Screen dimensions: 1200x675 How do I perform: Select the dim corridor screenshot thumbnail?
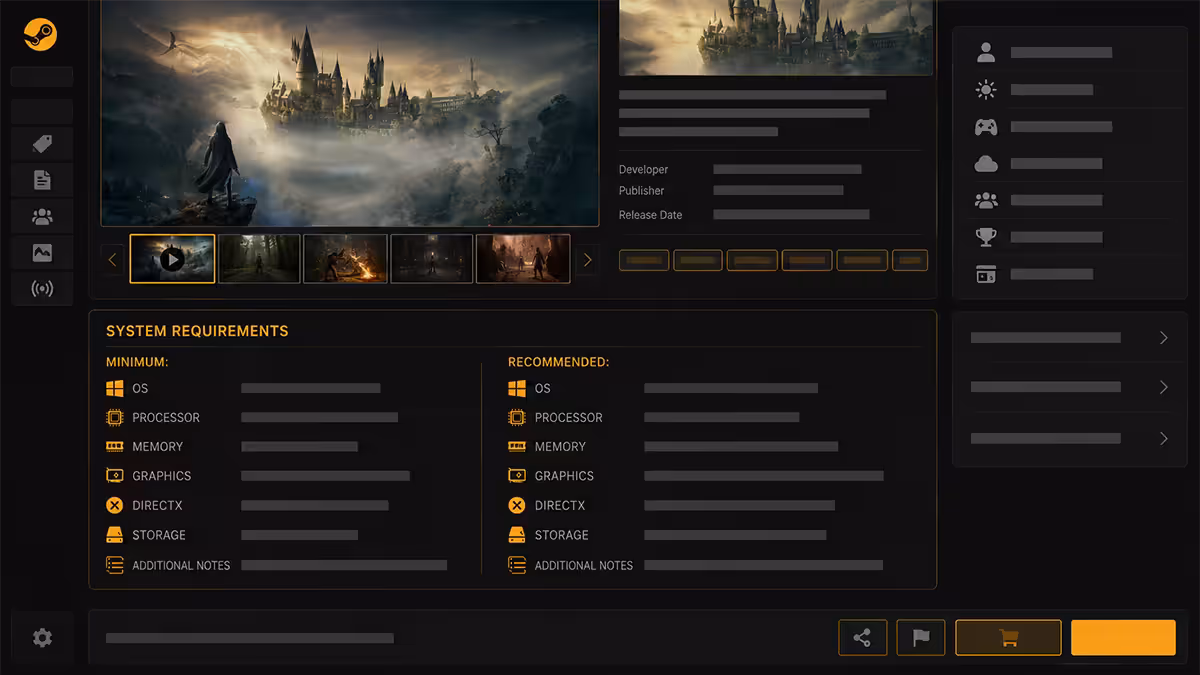[x=431, y=259]
